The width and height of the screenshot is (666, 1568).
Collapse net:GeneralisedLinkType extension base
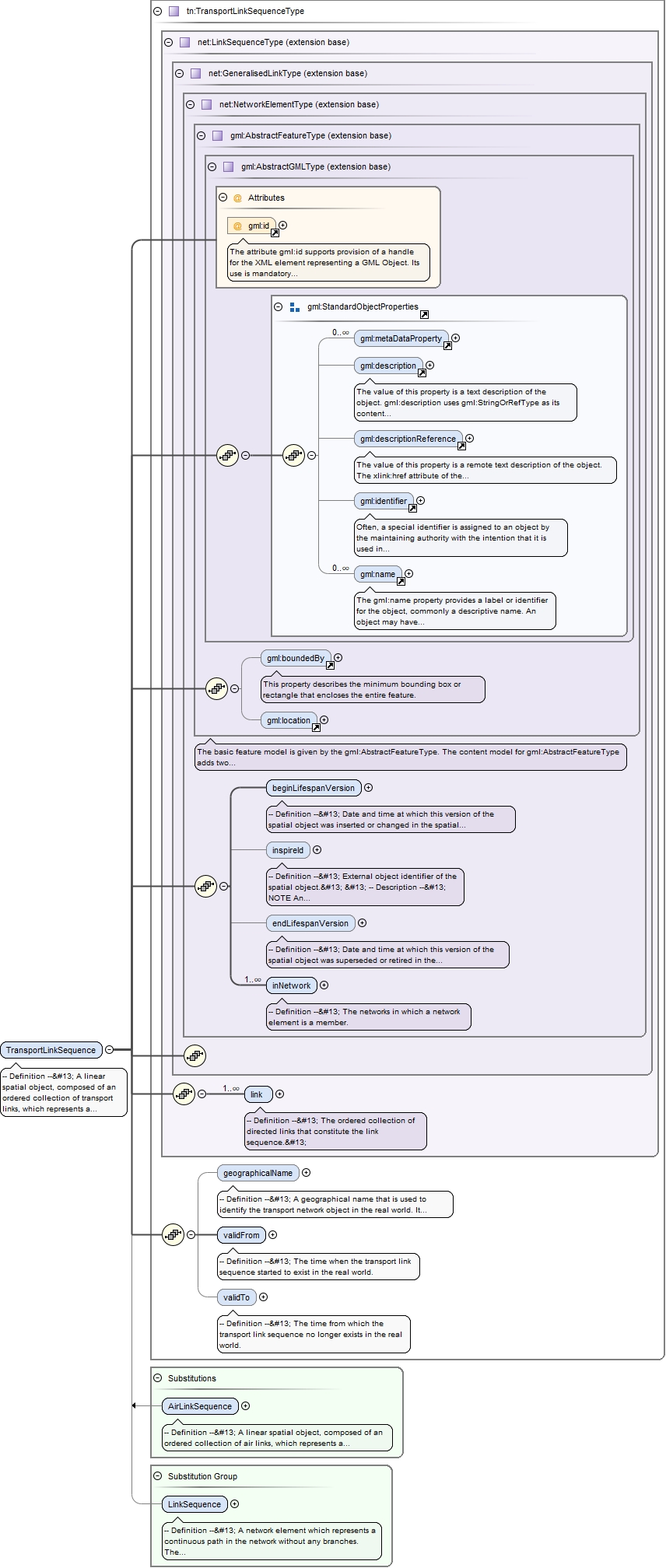click(x=179, y=74)
